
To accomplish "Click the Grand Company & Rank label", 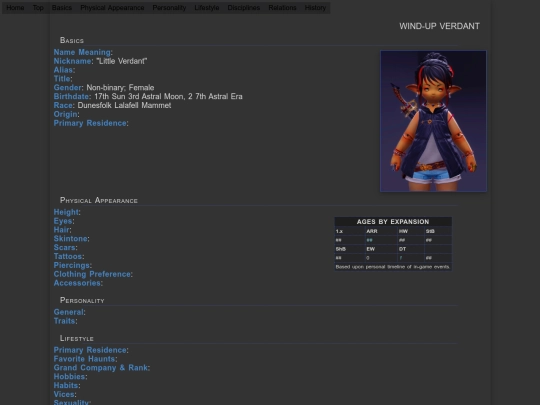I will (x=101, y=368).
